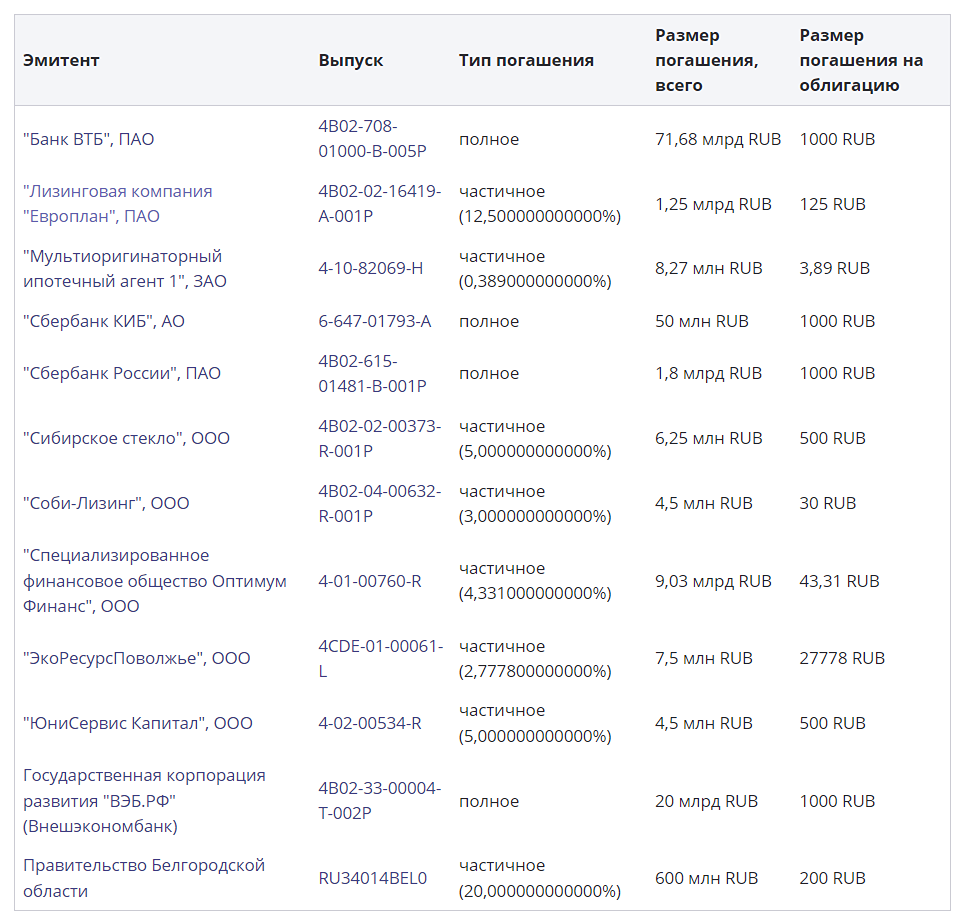Open the СФО Оптимум Финанс issuer link

click(x=155, y=580)
